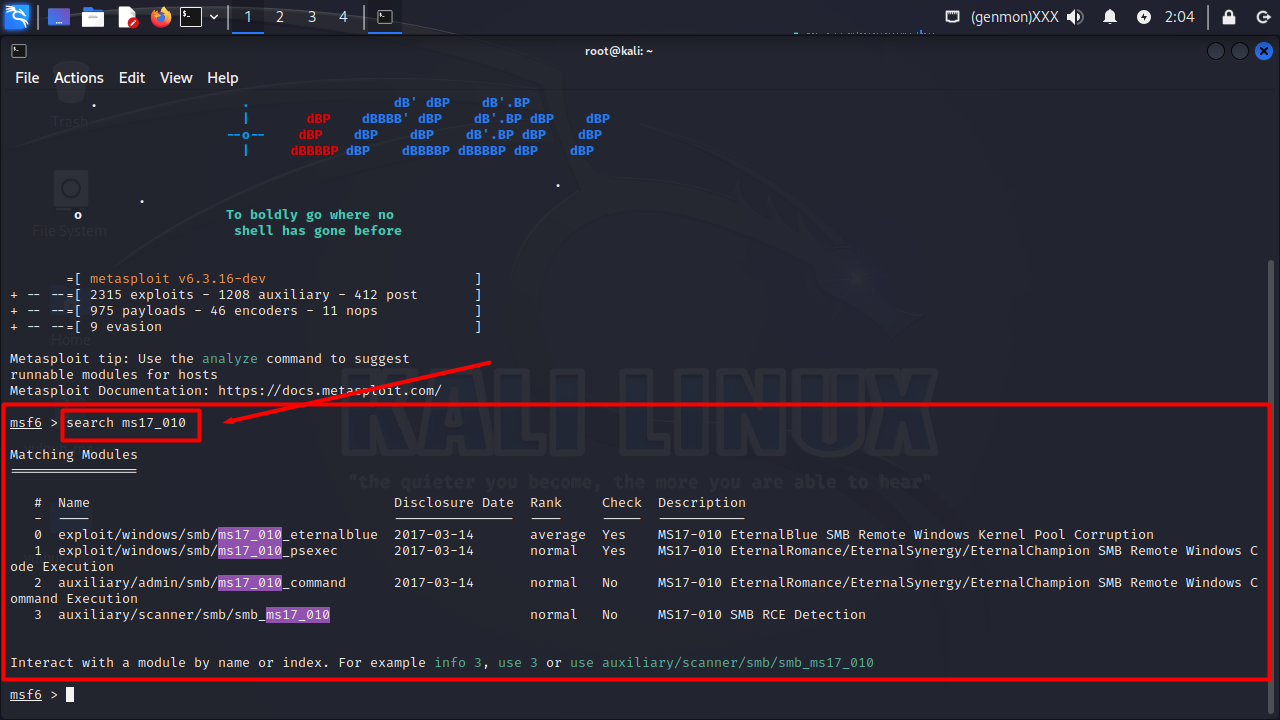Click the 'analyze' command word in tip
Screen dimensions: 1280x720
230,359
